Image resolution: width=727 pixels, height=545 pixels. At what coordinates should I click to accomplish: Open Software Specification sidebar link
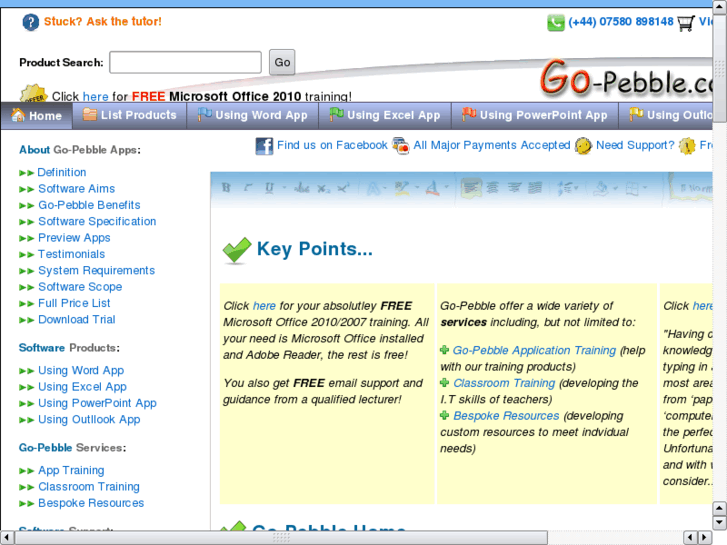click(x=97, y=221)
